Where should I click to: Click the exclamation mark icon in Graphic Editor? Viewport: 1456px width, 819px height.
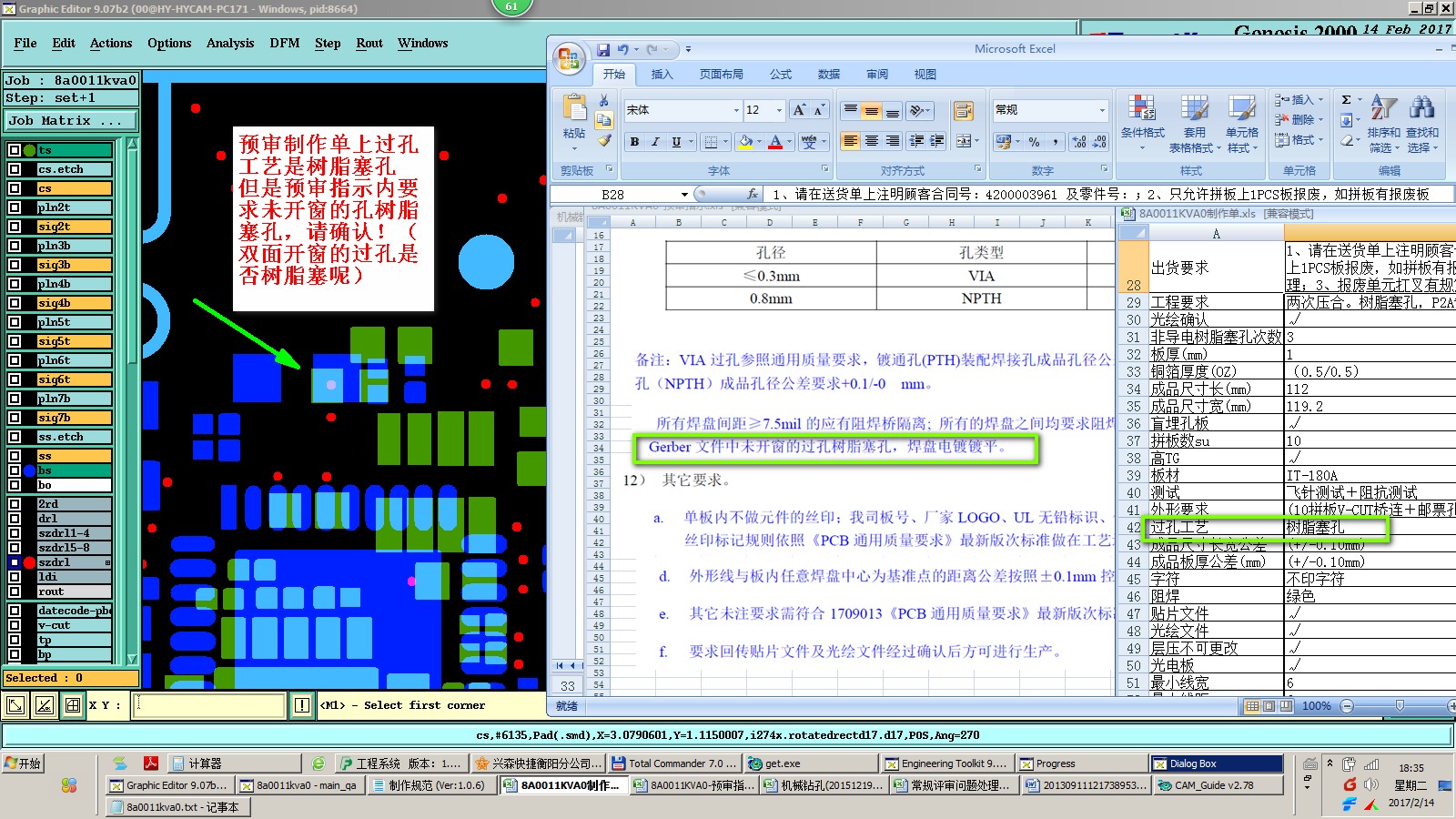coord(302,705)
